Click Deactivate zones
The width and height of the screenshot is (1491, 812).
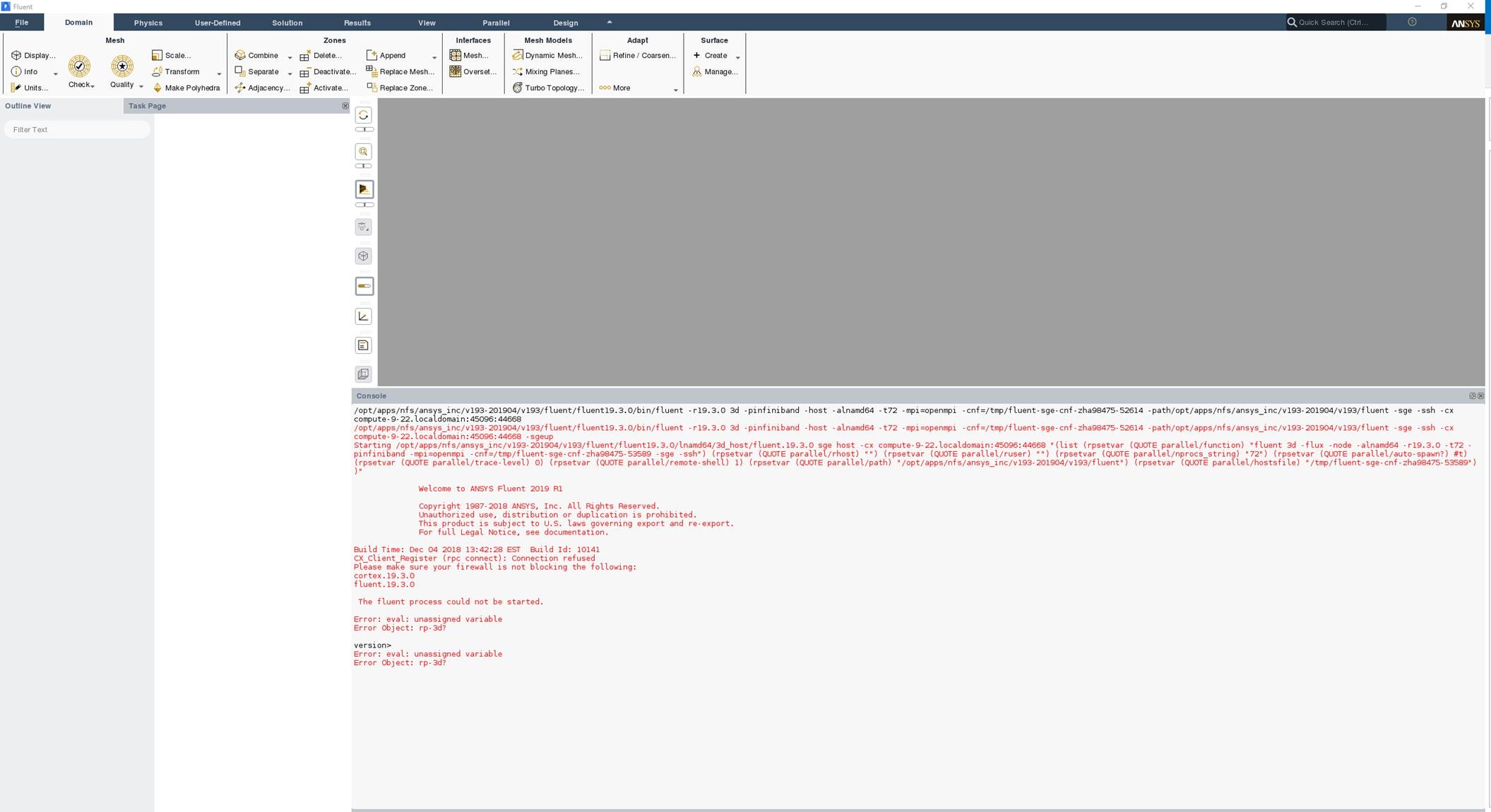tap(328, 71)
